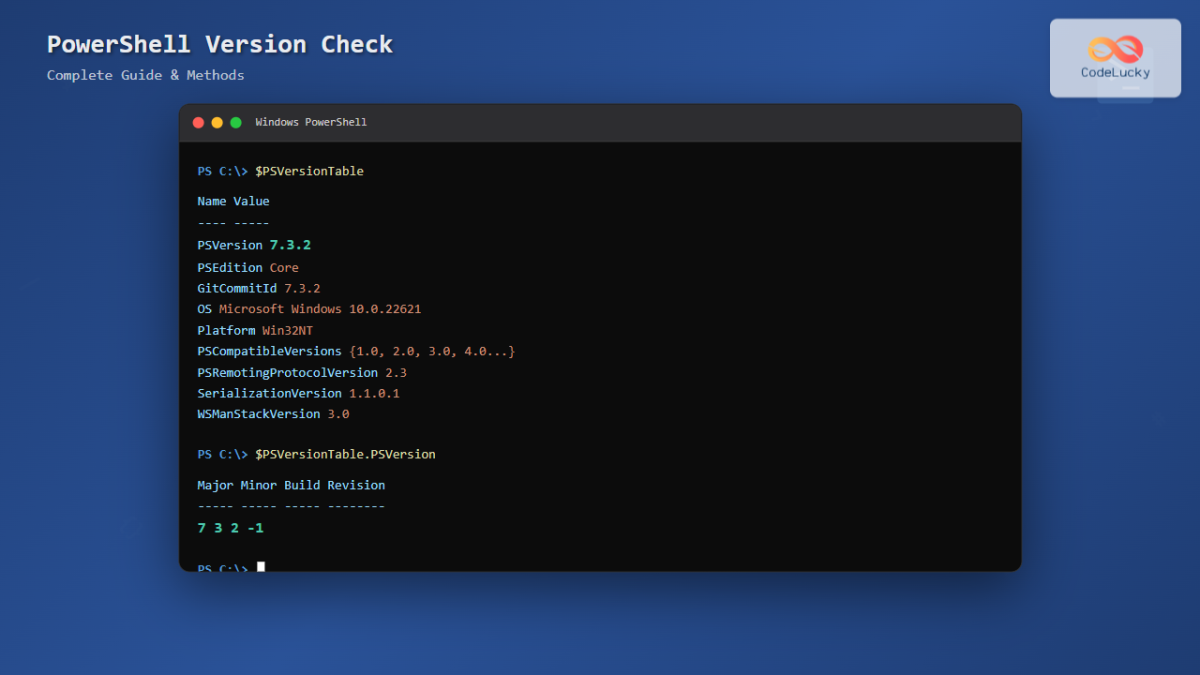The image size is (1200, 675).
Task: Click the blinking cursor block at the prompt
Action: click(x=260, y=566)
